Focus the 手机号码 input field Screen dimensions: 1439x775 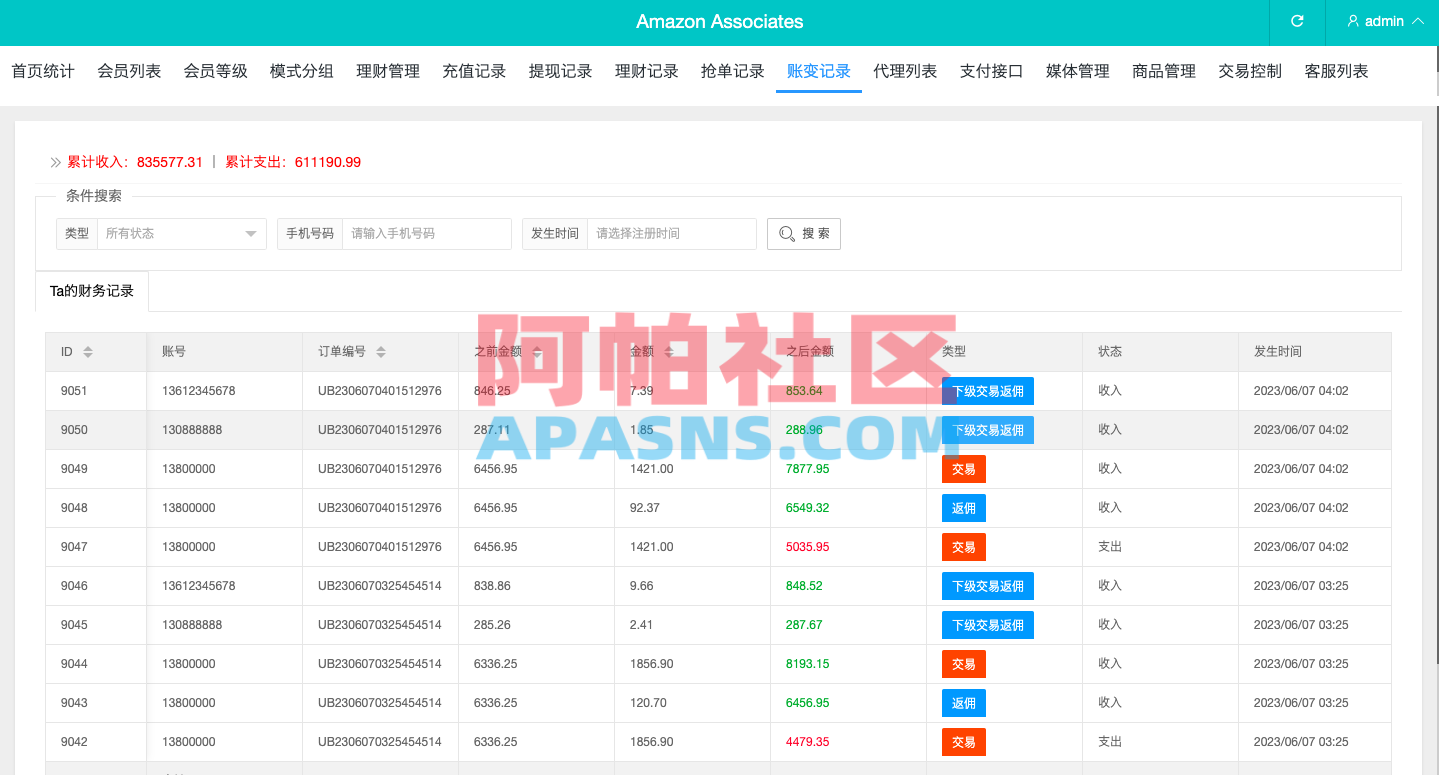[x=427, y=233]
